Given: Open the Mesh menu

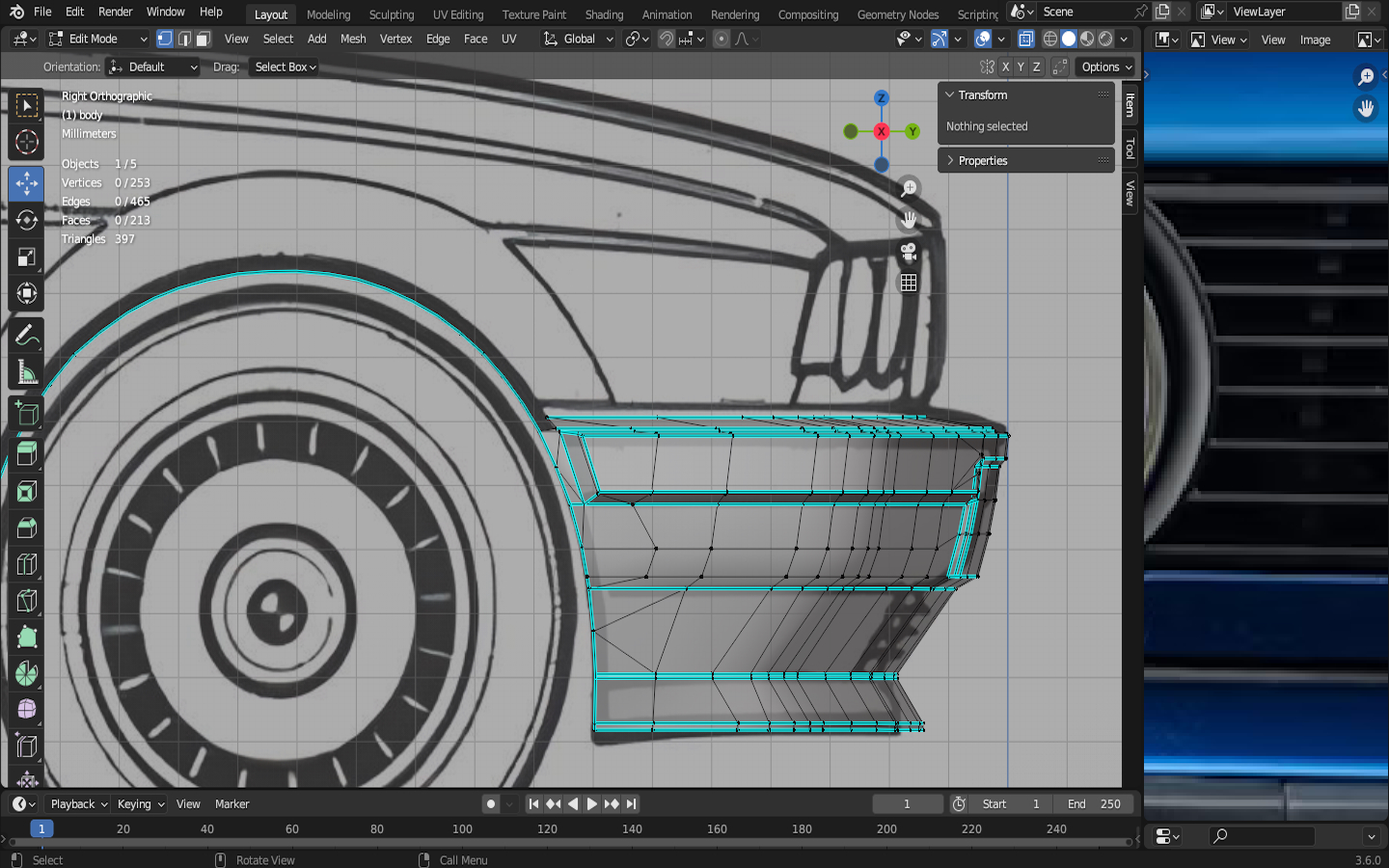Looking at the screenshot, I should click(x=353, y=40).
